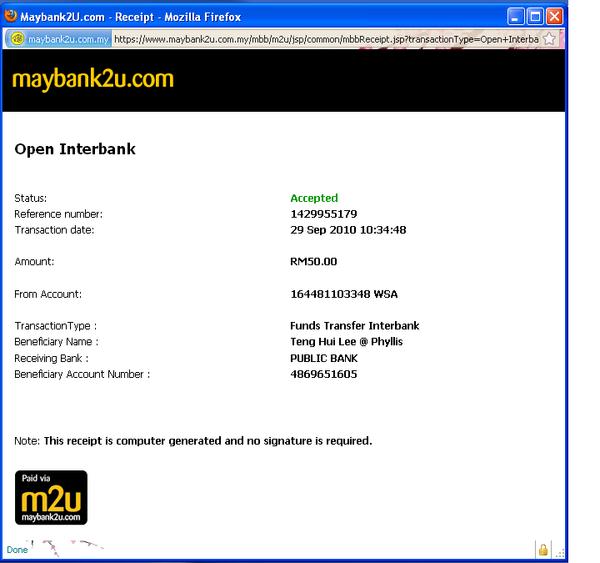Click the Paid via m2u logo
This screenshot has height=563, width=600.
(x=51, y=498)
